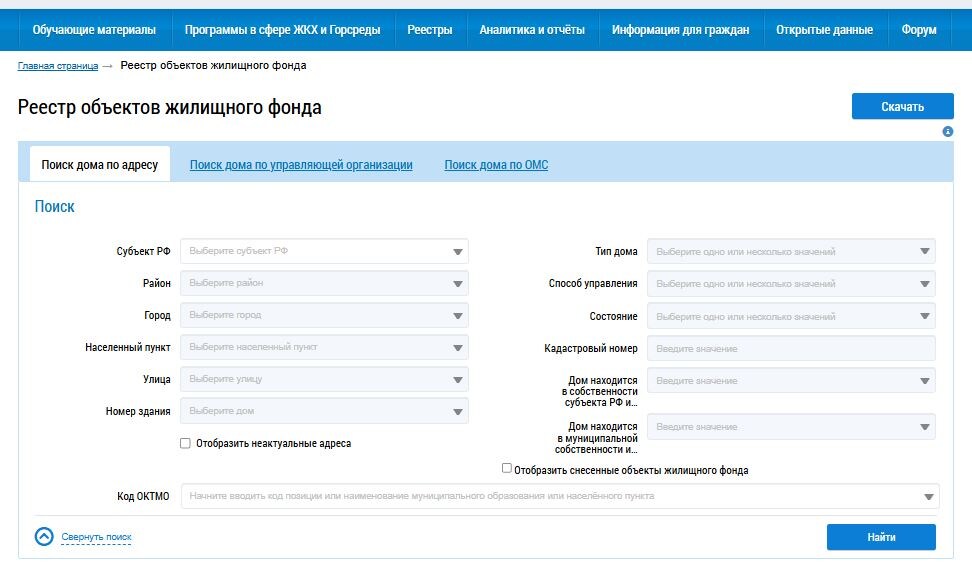This screenshot has height=573, width=972.
Task: Open dropdown for Дом находится в собственности субъекта РФ
Action: [x=791, y=381]
